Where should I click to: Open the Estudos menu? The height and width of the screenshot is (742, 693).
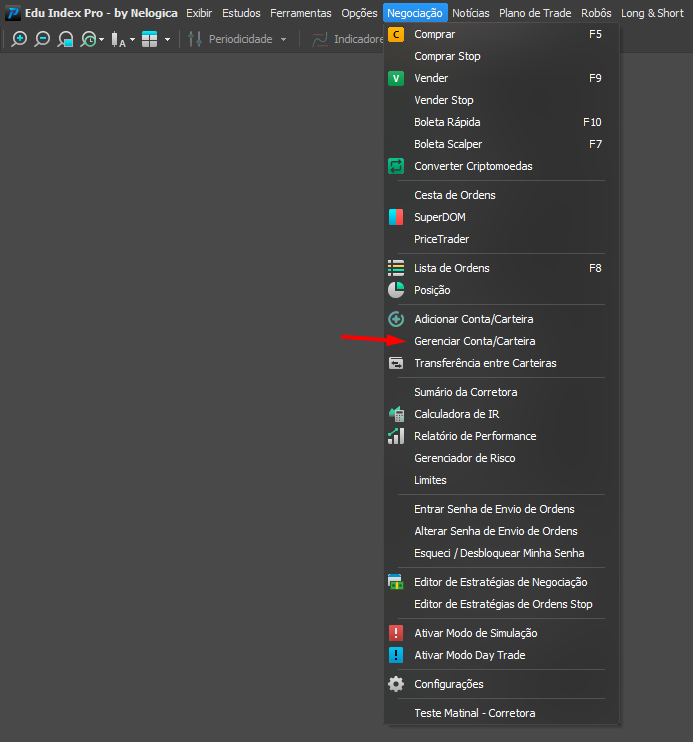(x=241, y=13)
